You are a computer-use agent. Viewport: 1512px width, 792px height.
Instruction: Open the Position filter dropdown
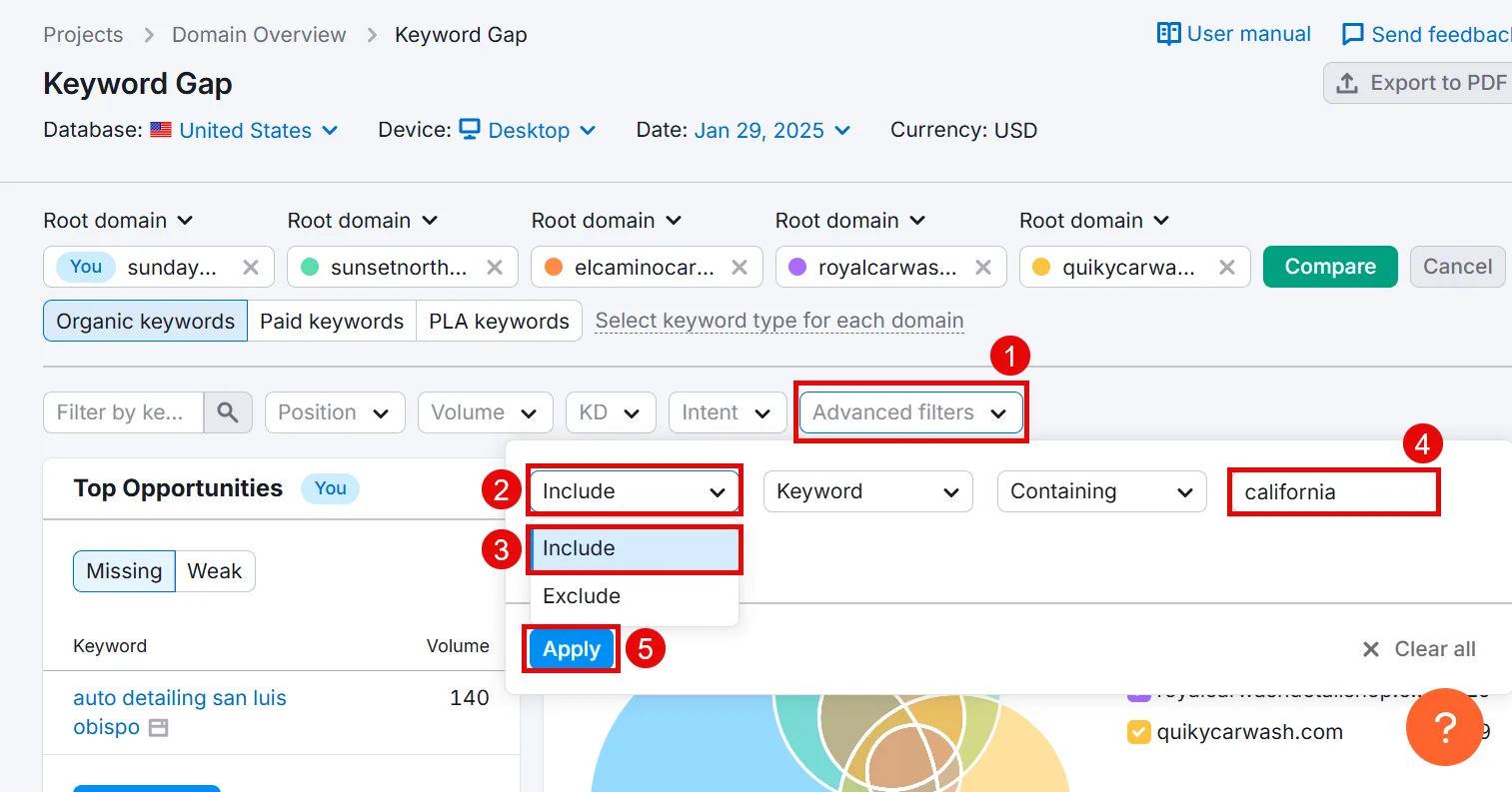[335, 412]
